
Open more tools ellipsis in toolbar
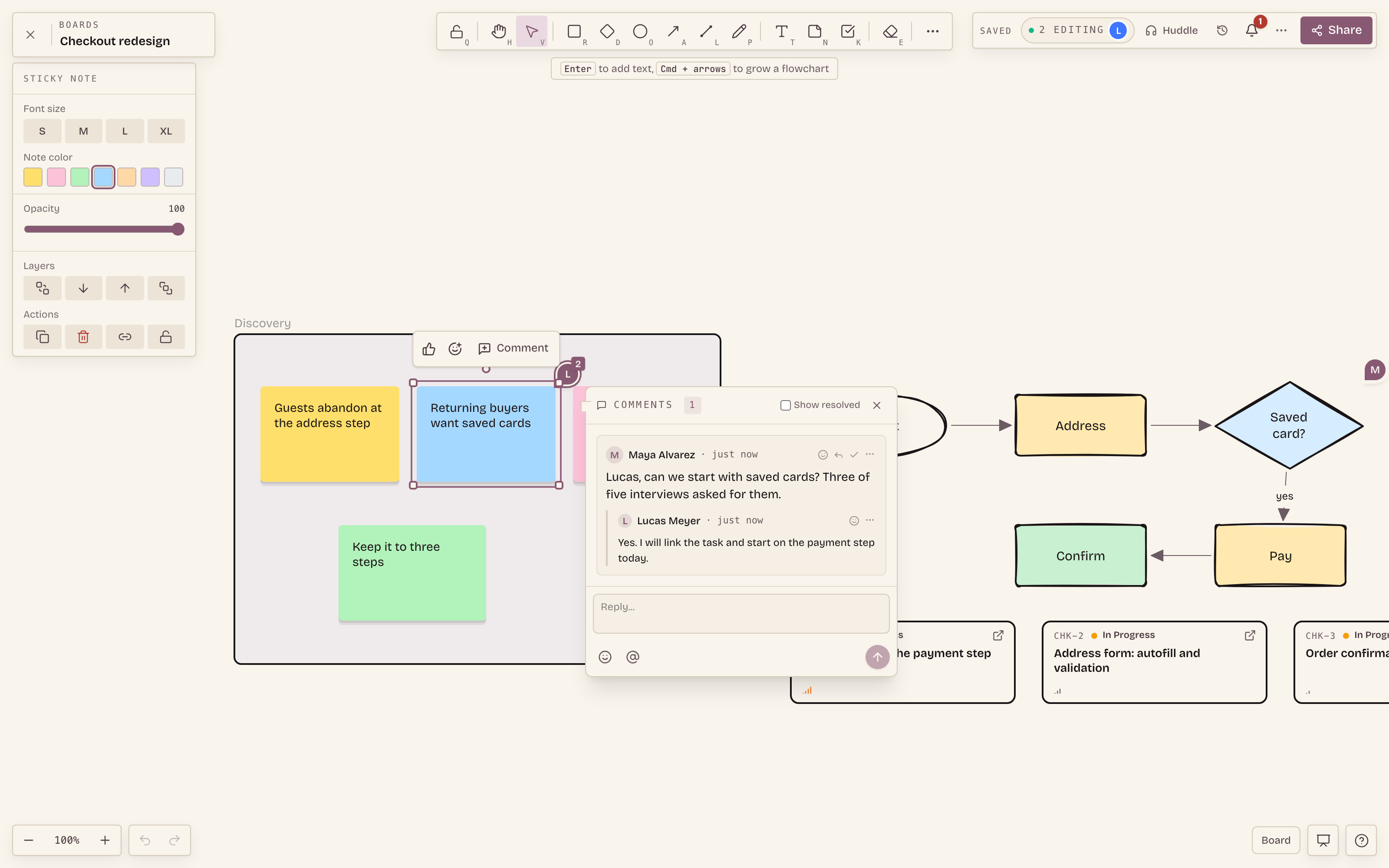point(933,31)
